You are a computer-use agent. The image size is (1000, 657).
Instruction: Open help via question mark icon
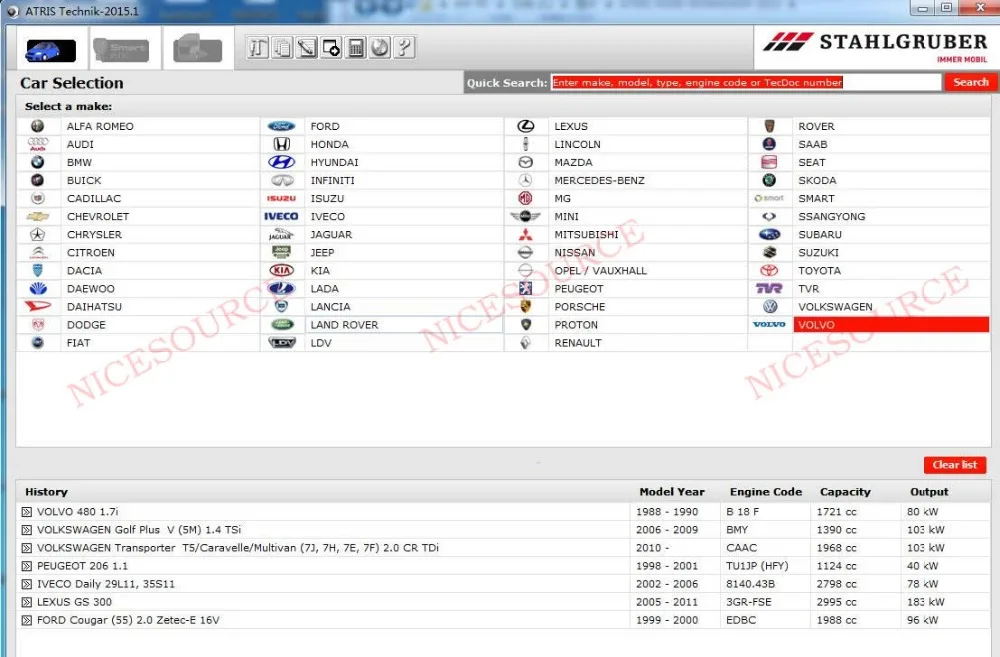click(x=404, y=48)
